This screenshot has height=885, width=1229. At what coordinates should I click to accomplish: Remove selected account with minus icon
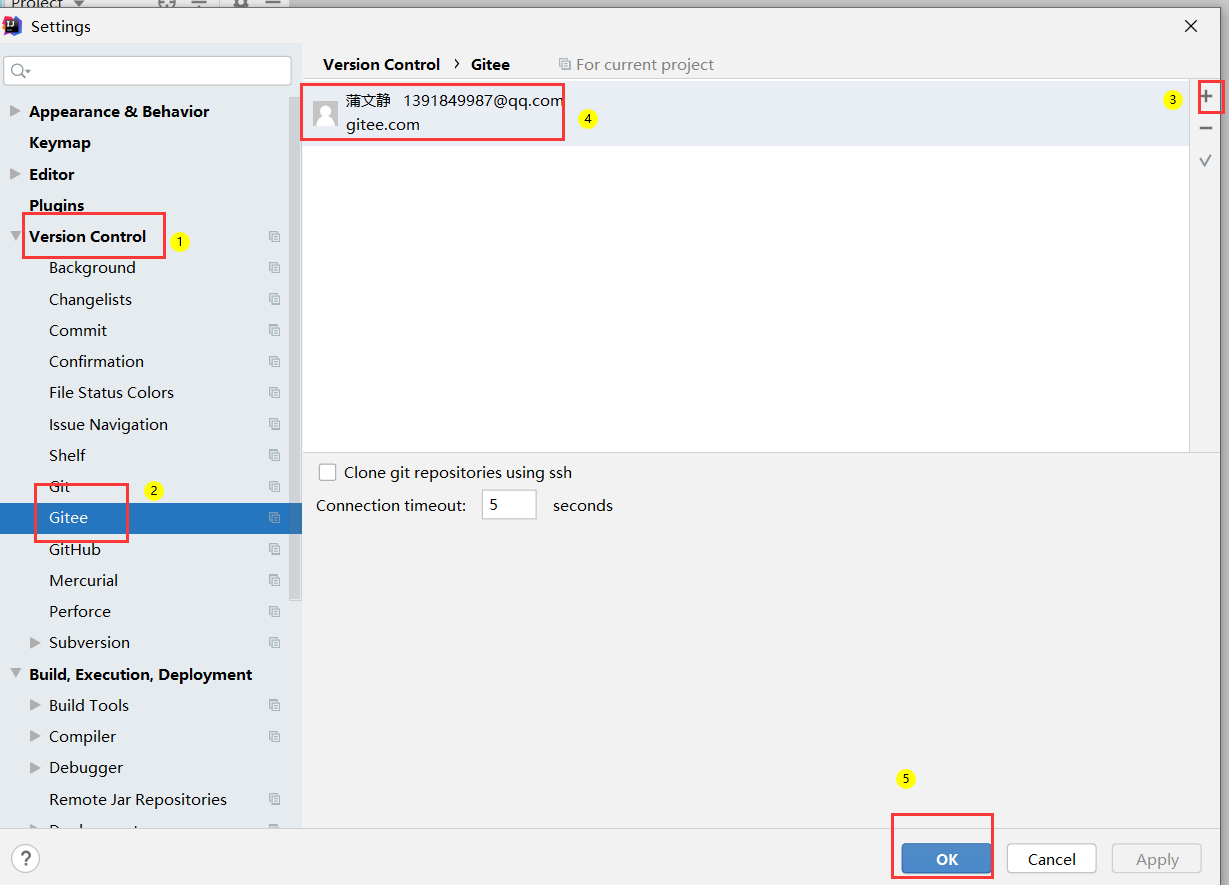[1206, 128]
